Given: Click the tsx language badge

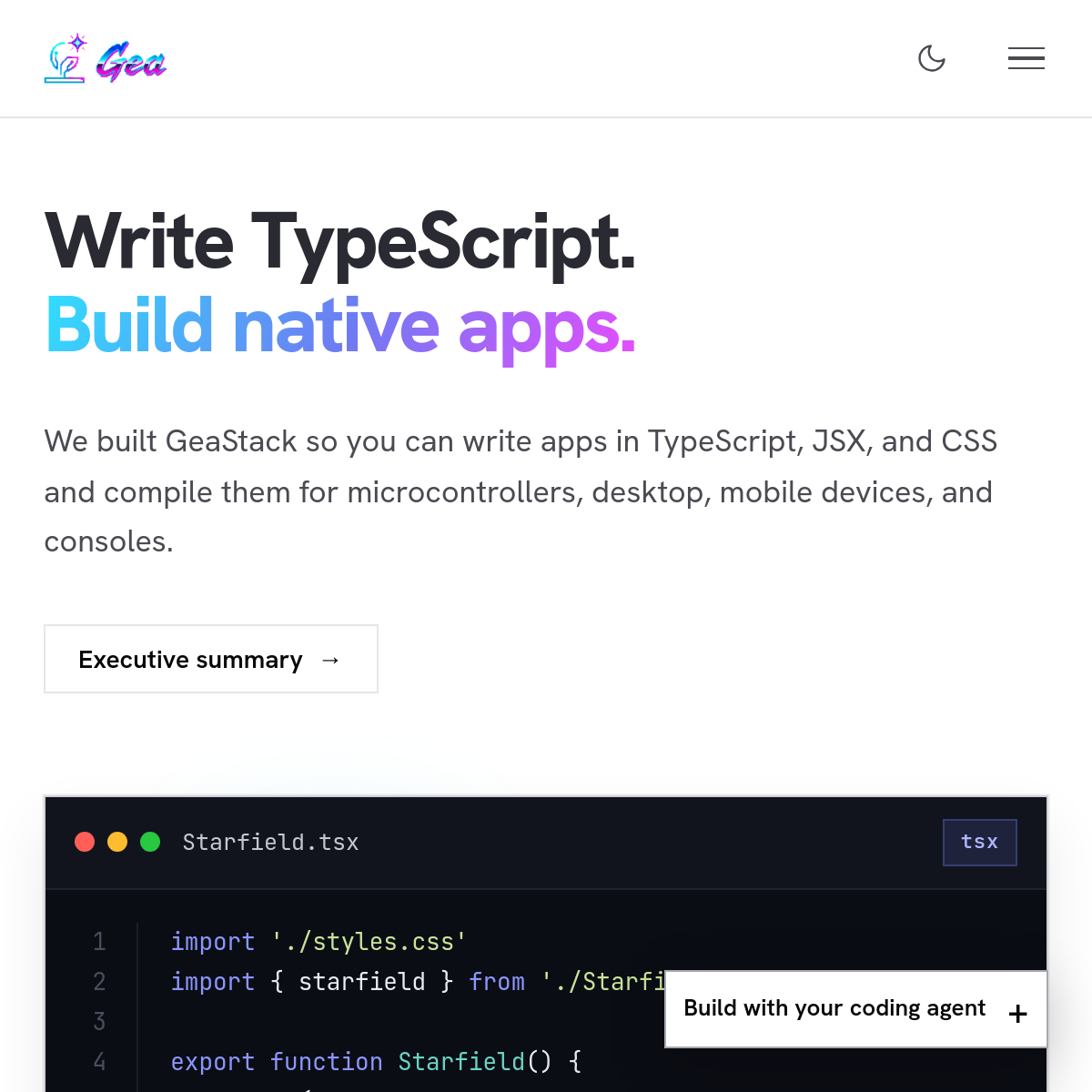Looking at the screenshot, I should click(x=980, y=843).
